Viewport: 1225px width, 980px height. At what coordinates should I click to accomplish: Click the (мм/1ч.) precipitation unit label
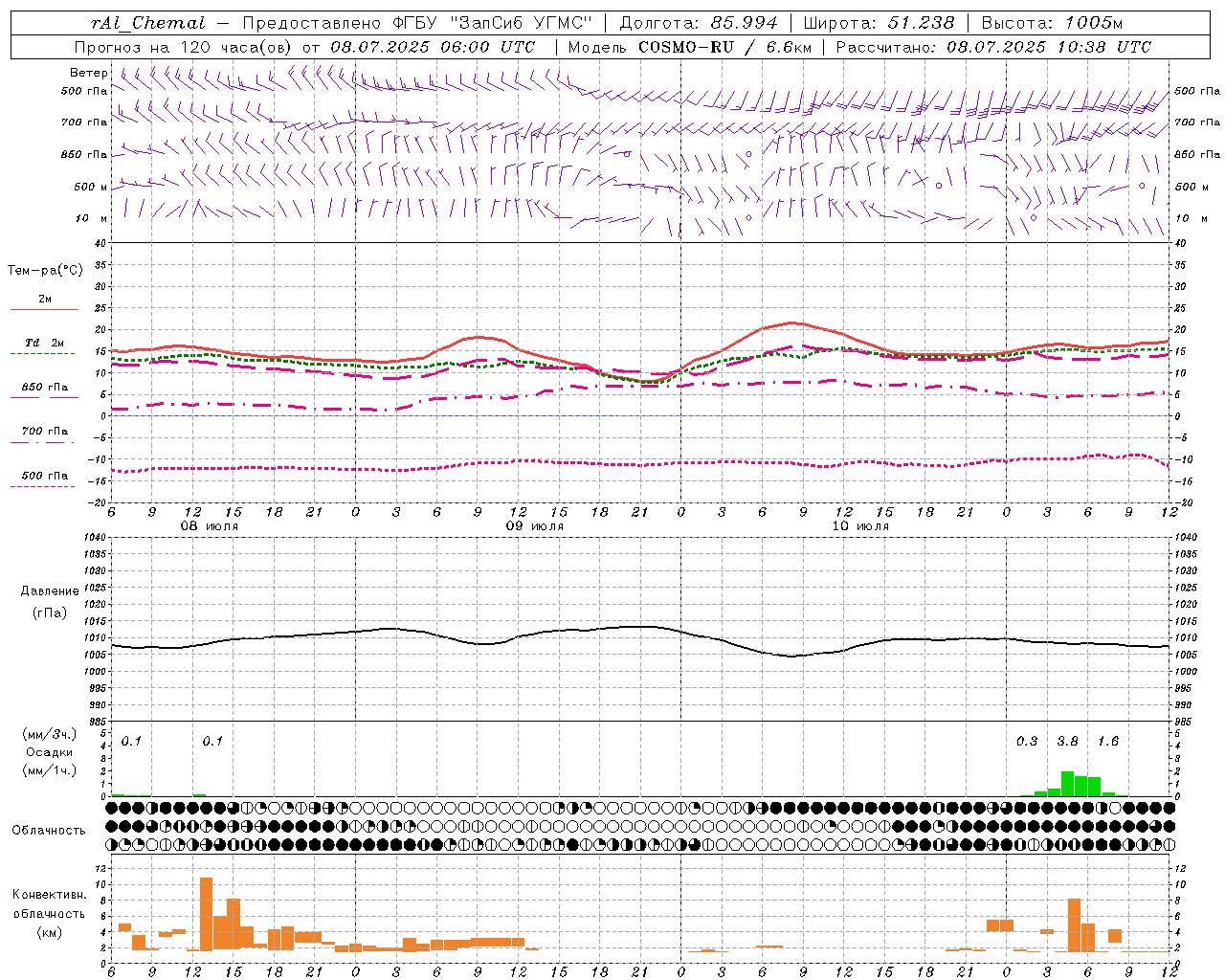click(x=49, y=770)
